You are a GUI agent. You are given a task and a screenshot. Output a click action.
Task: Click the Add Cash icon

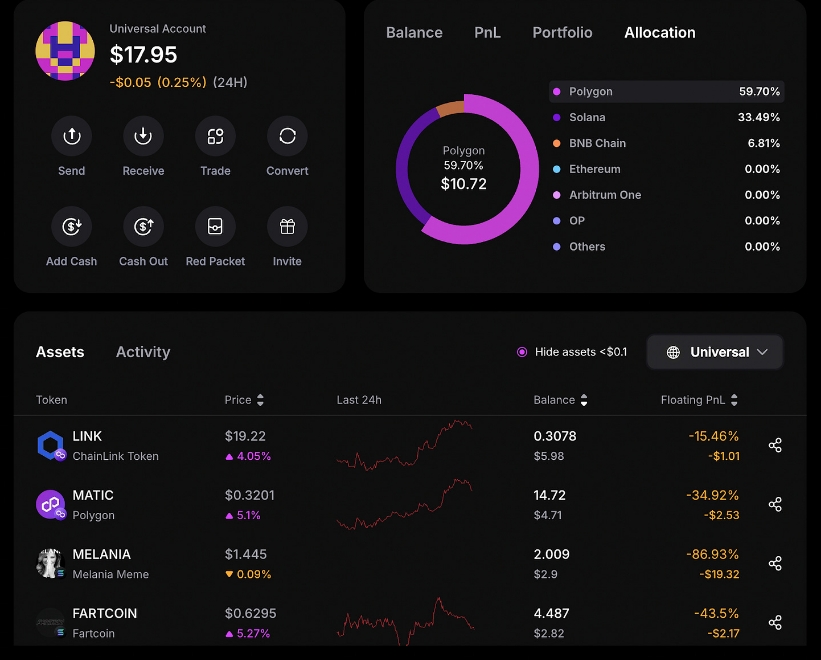tap(72, 227)
